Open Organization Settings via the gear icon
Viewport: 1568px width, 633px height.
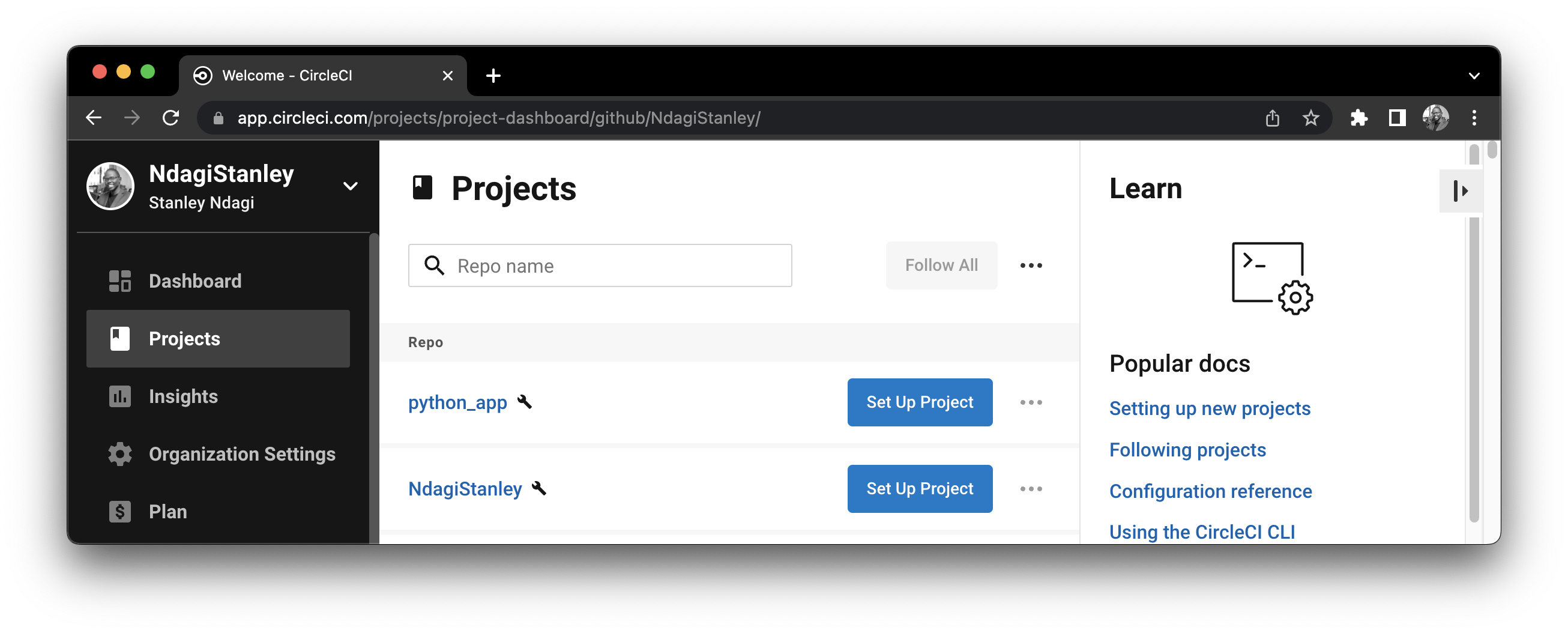[119, 453]
